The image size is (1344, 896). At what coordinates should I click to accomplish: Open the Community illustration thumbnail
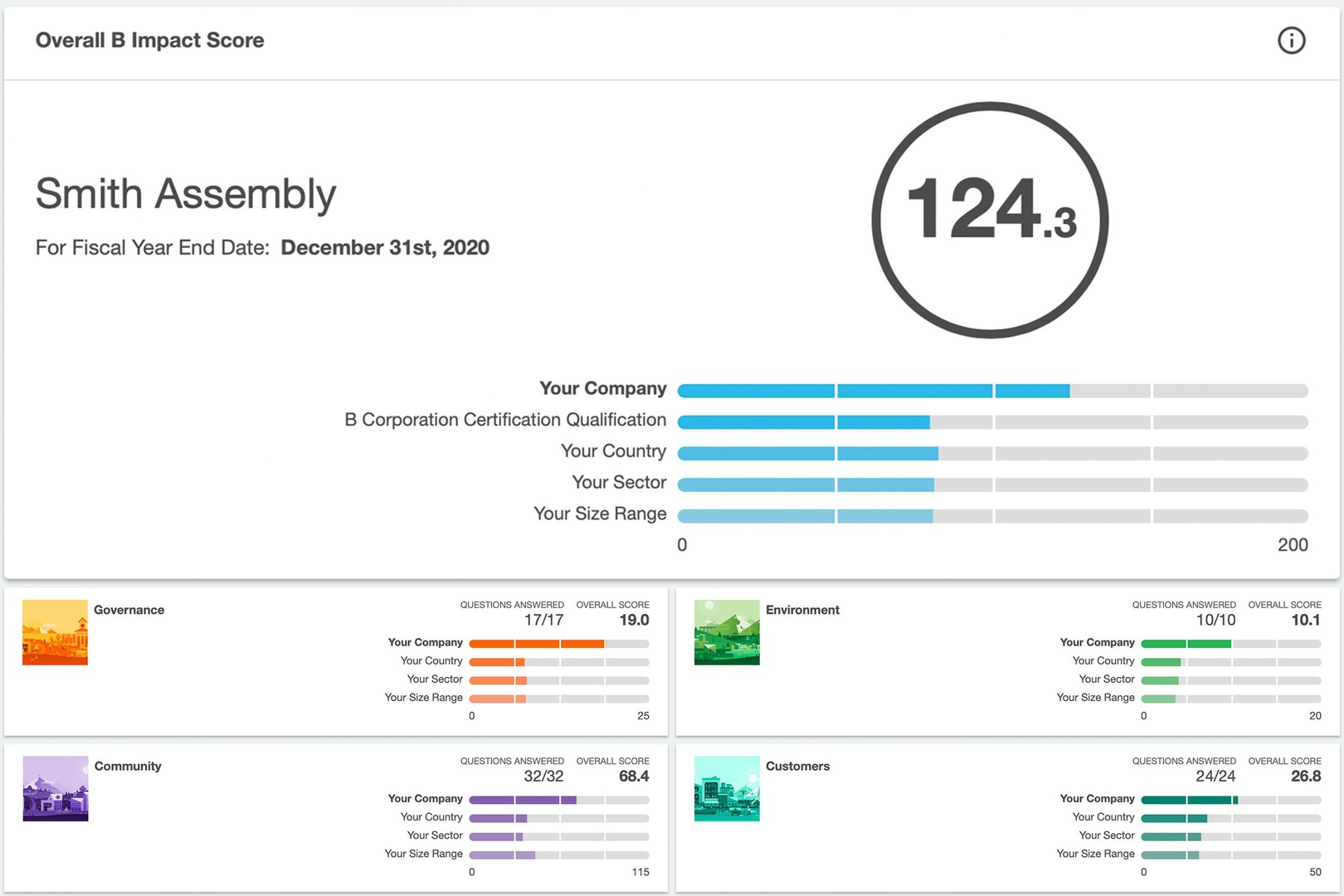[55, 788]
